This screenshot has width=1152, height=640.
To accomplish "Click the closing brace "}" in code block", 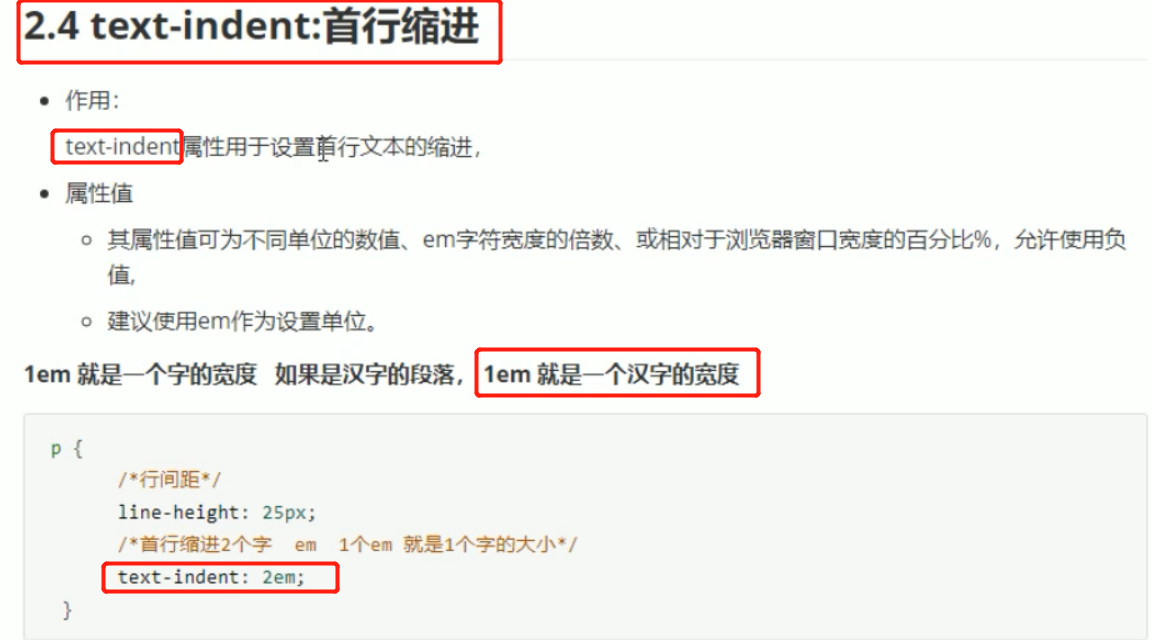I will click(x=67, y=610).
